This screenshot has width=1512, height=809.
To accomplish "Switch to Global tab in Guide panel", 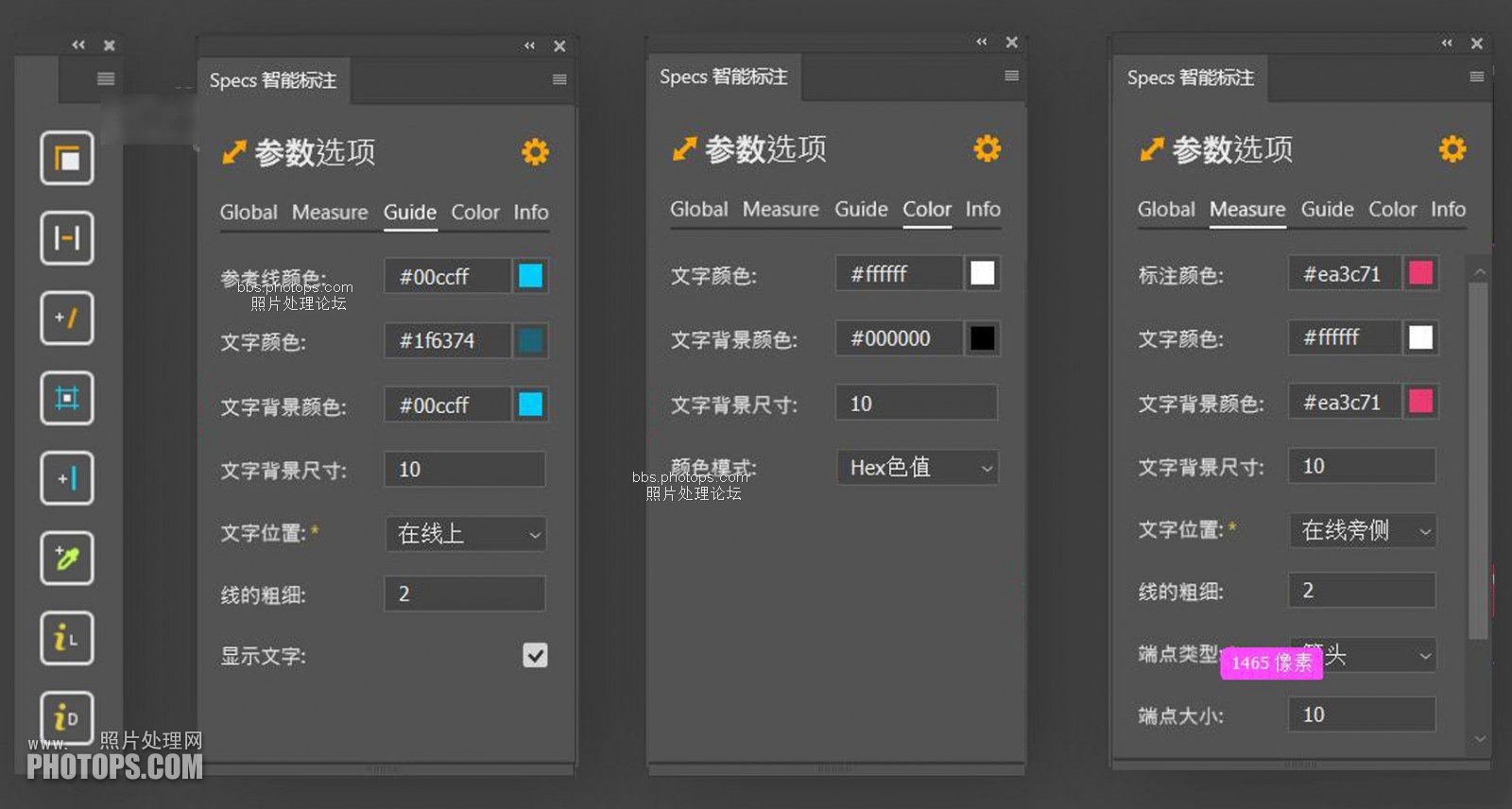I will [x=249, y=212].
